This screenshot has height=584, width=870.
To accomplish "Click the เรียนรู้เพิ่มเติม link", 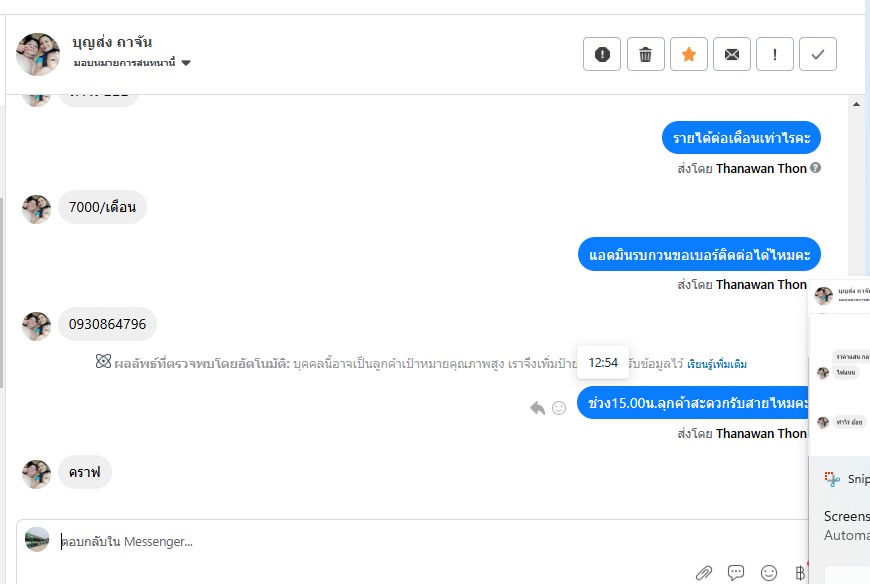I will click(x=717, y=364).
